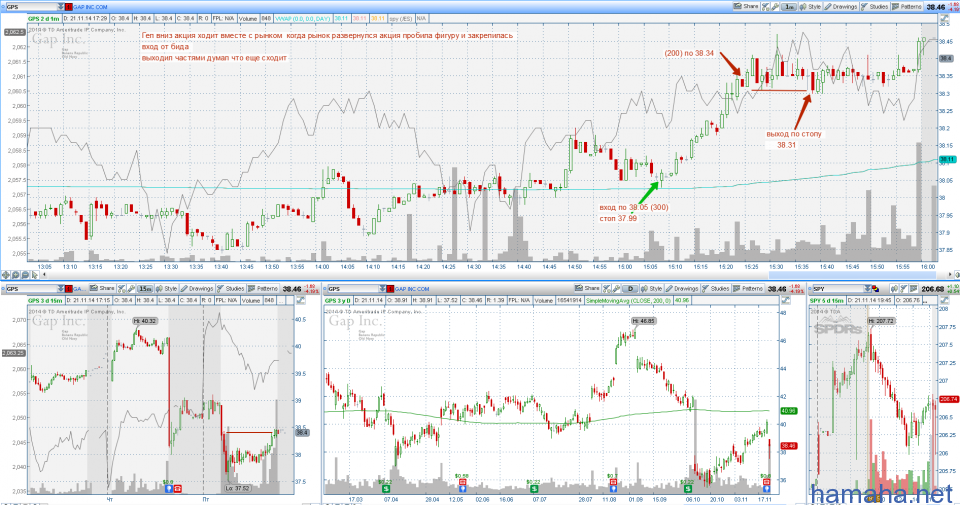Image resolution: width=960 pixels, height=505 pixels.
Task: Click Share button in daily chart toolbar
Action: [x=587, y=288]
